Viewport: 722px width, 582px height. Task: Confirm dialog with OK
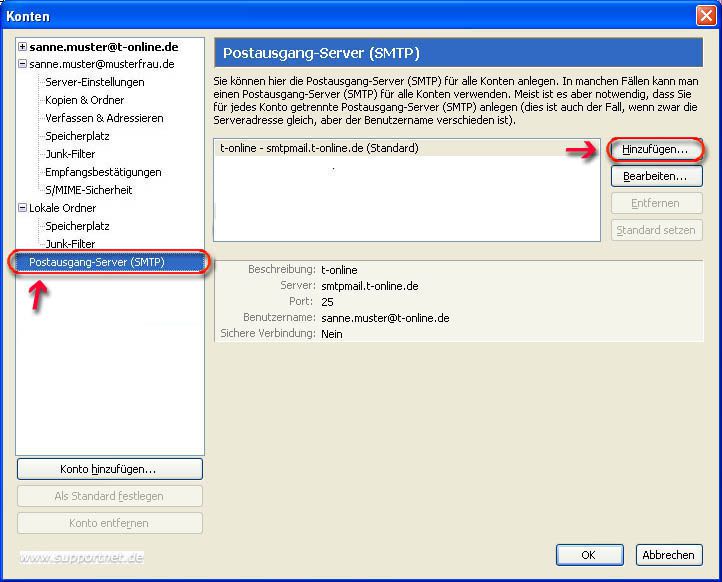point(589,555)
